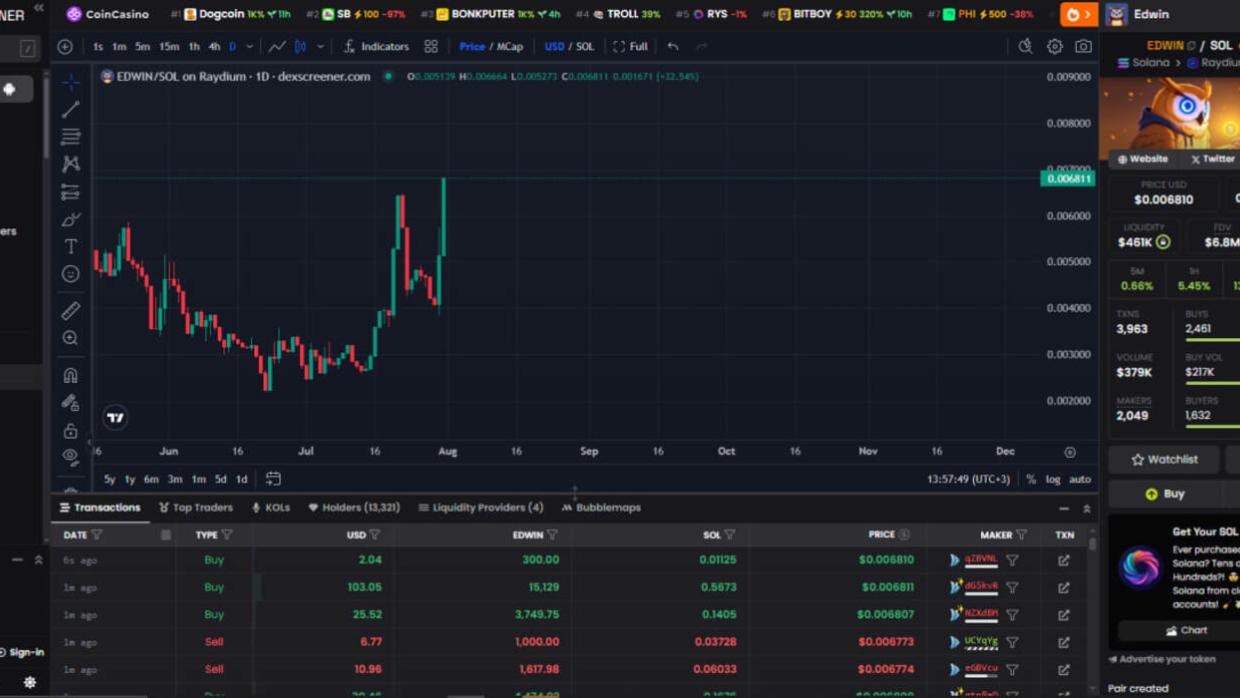Open the trending fire icon button
Screen dimensions: 1240x698
point(1078,15)
